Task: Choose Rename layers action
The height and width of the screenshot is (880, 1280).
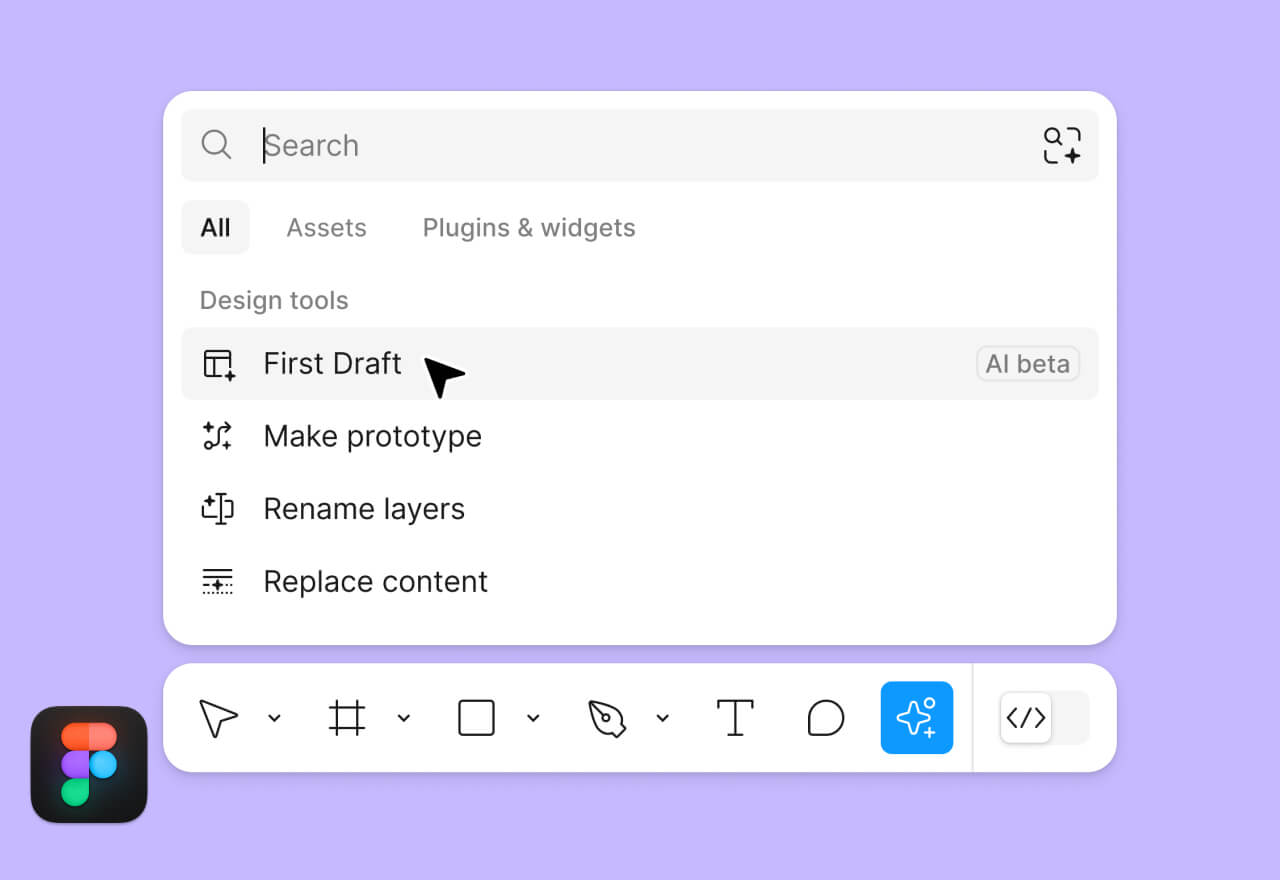Action: tap(364, 509)
